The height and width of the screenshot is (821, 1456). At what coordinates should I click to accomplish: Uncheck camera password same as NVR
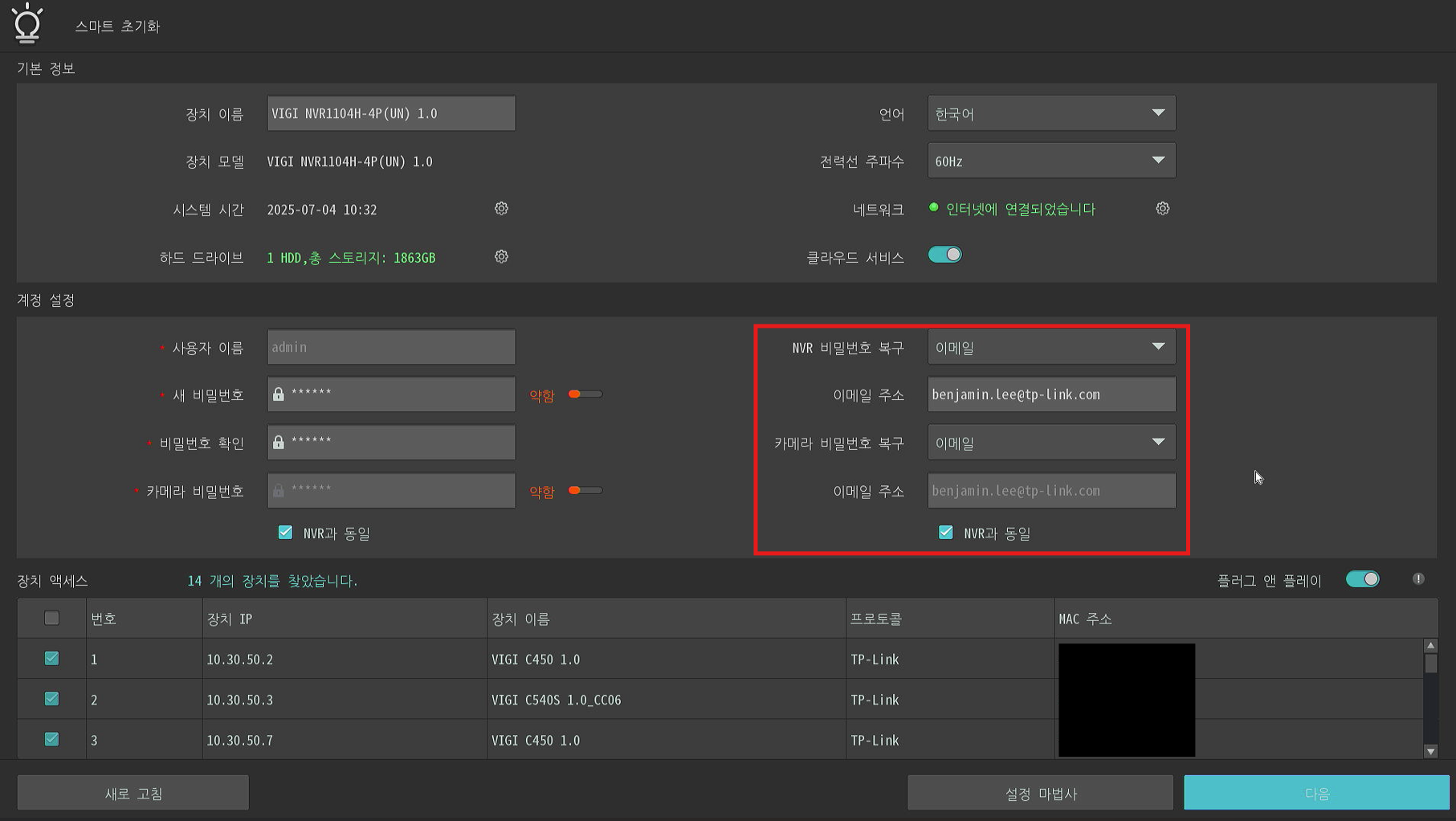[x=285, y=532]
